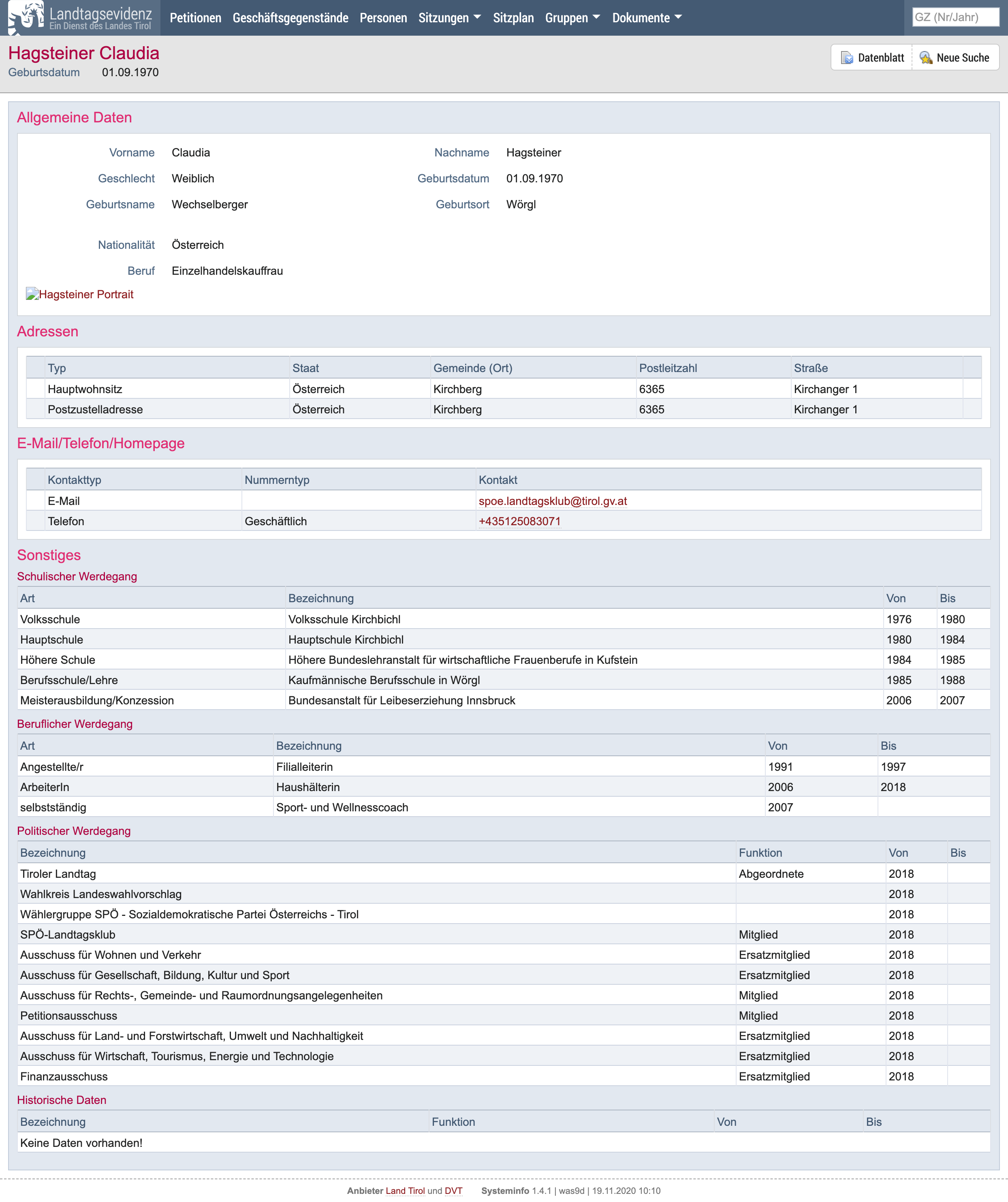Screen dimensions: 1008x1202
Task: Click the Filialleiterin job entry
Action: [x=304, y=767]
